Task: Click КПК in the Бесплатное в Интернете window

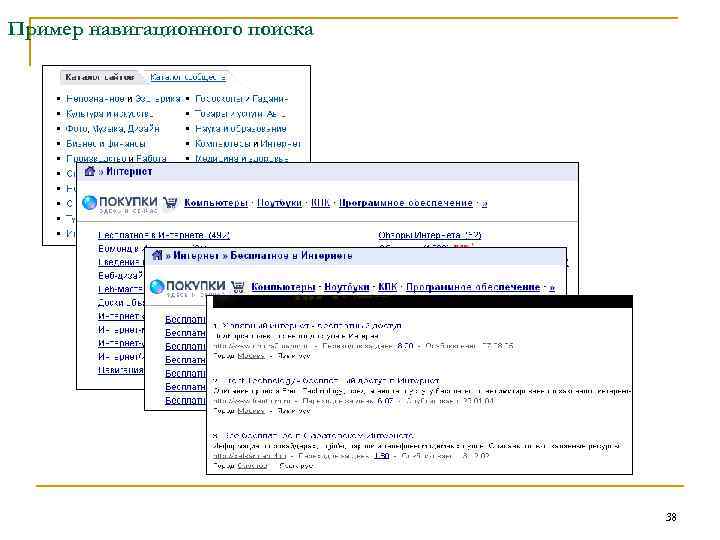Action: tap(388, 287)
